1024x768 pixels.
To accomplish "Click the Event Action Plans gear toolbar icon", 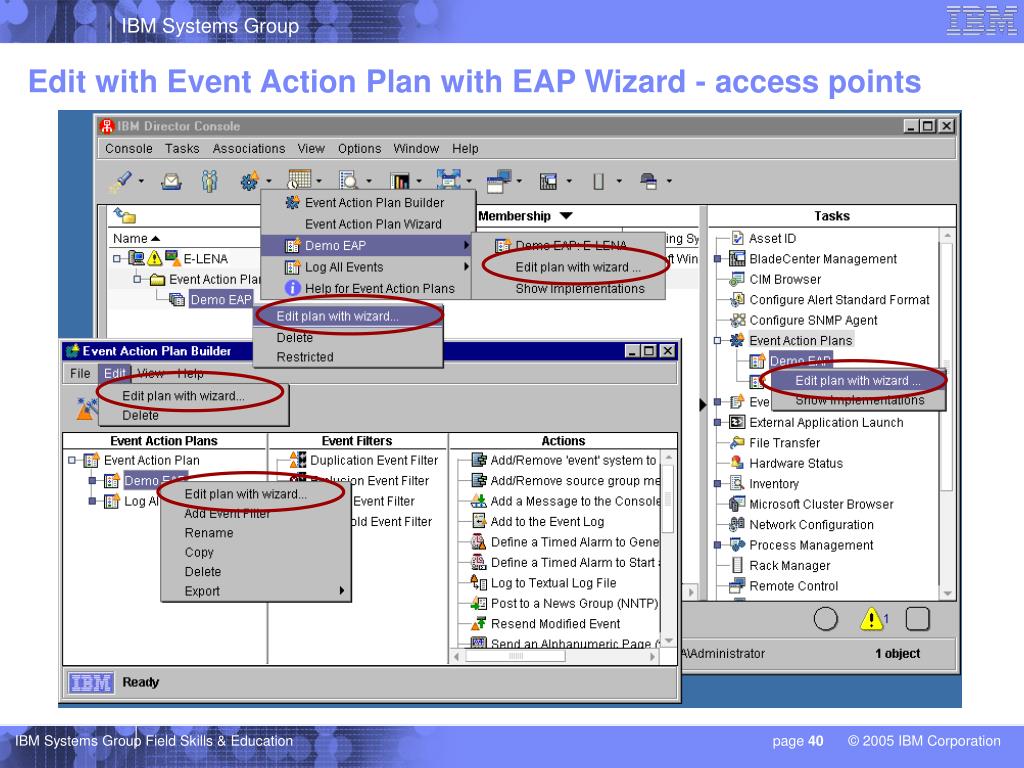I will tap(249, 181).
